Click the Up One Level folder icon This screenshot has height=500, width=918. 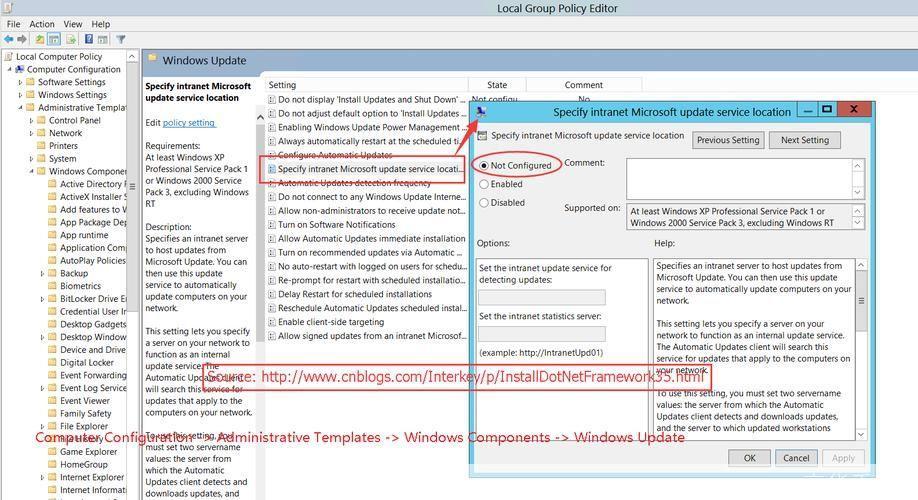[x=39, y=39]
